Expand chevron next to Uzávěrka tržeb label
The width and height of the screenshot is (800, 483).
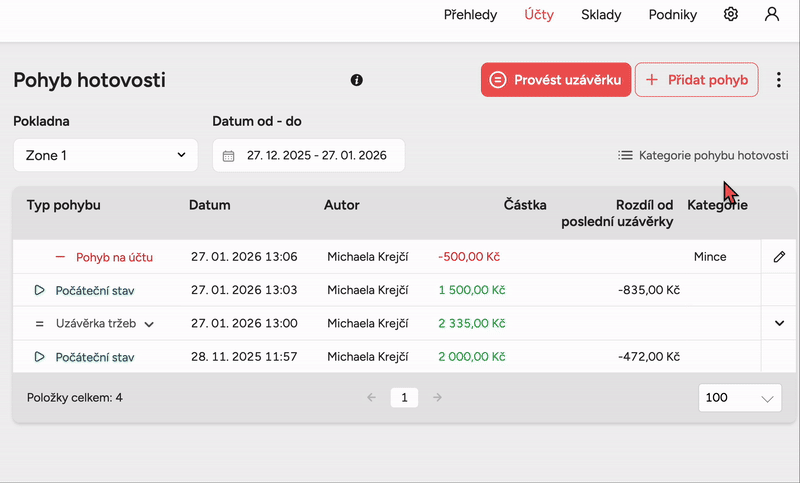pyautogui.click(x=149, y=324)
